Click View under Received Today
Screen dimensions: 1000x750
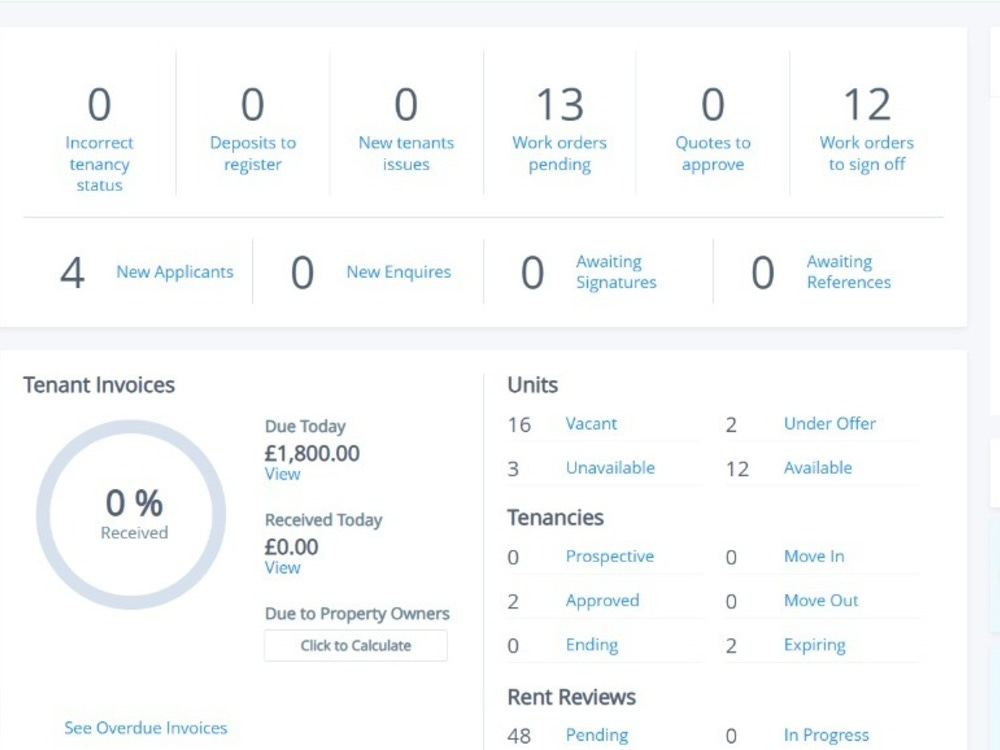(x=283, y=568)
